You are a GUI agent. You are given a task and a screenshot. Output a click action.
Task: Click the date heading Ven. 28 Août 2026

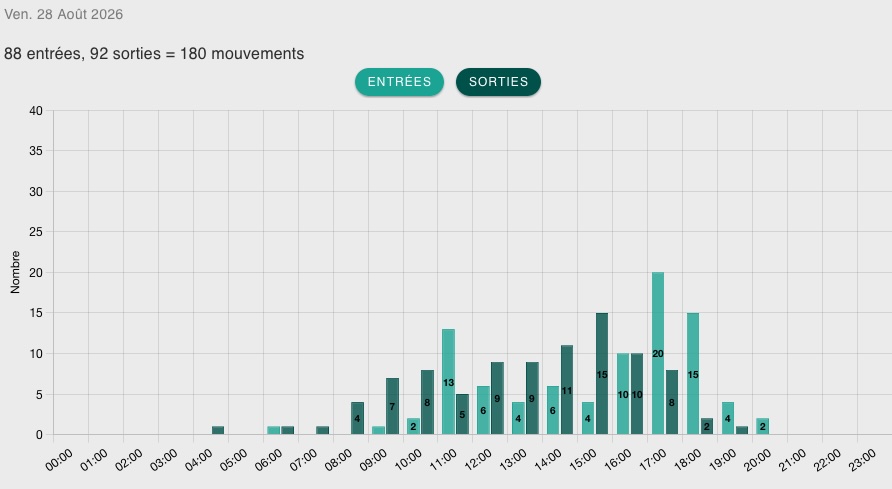tap(64, 14)
